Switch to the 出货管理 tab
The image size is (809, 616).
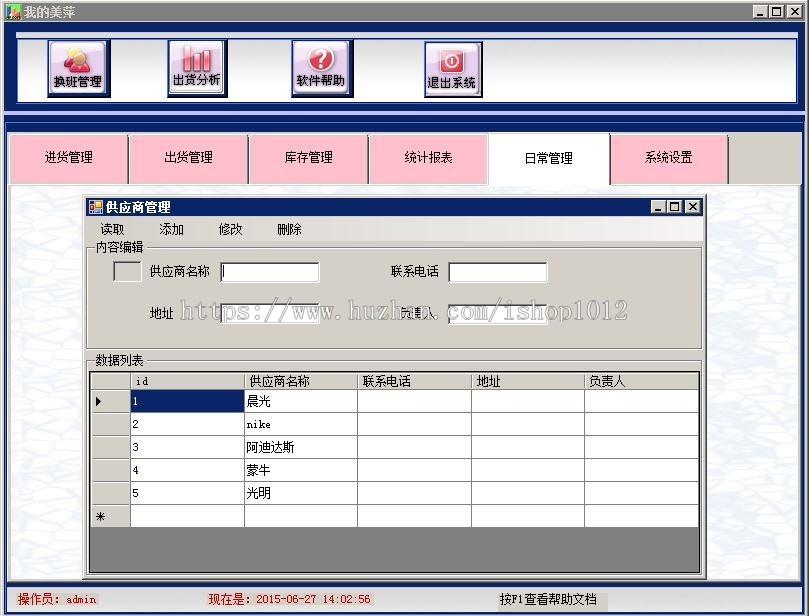(x=188, y=158)
